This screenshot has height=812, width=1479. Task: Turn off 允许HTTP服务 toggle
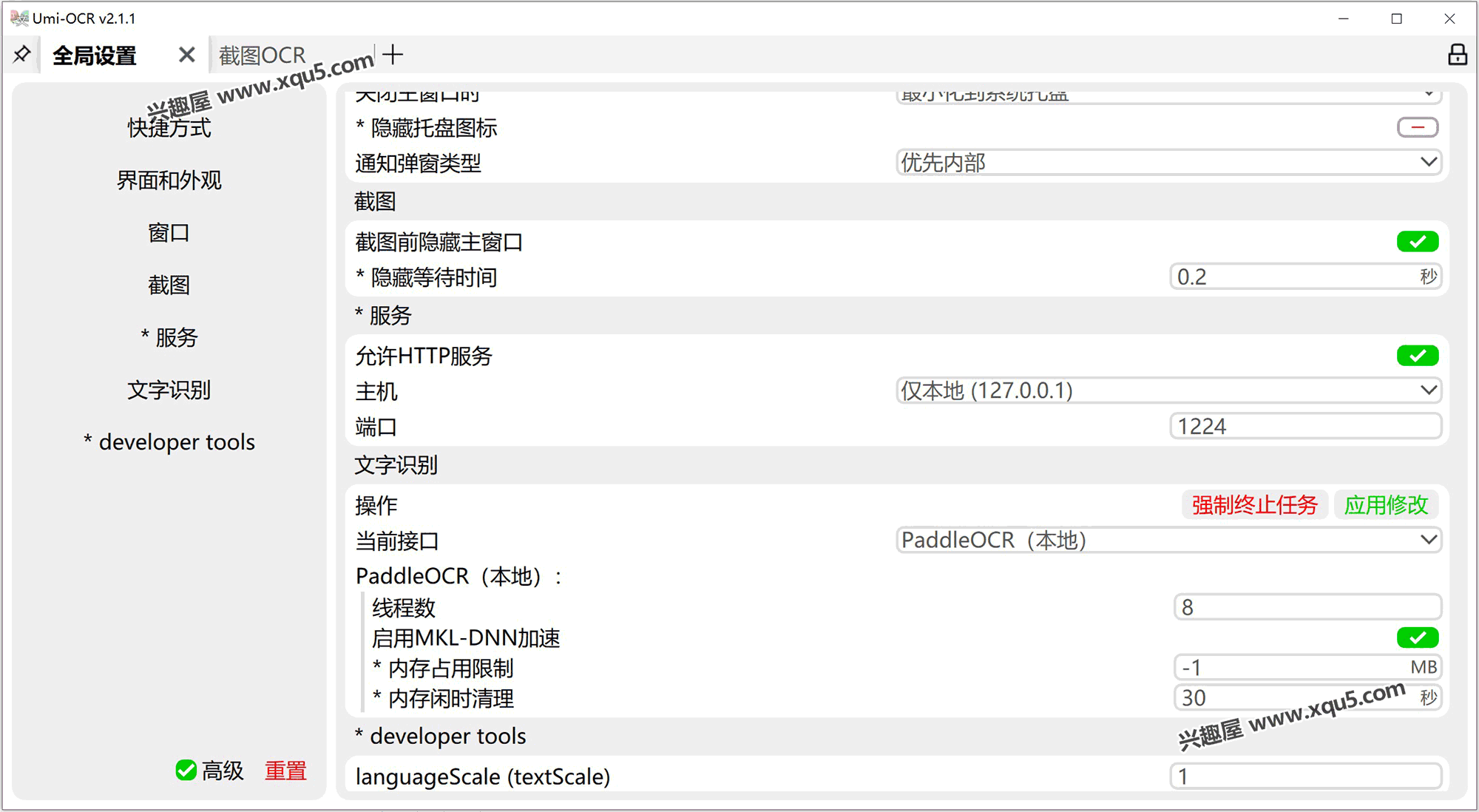1418,356
